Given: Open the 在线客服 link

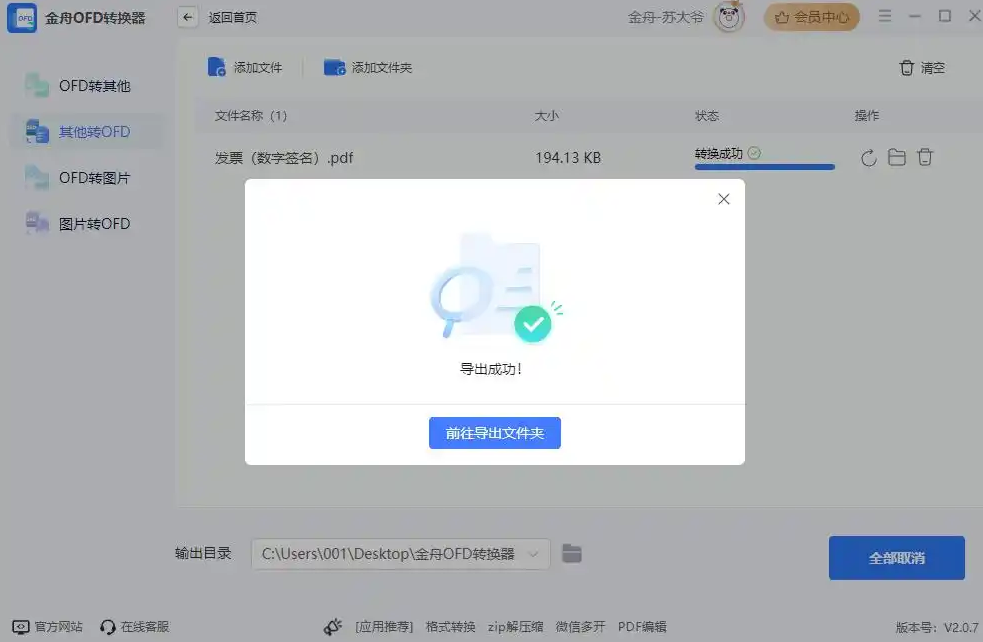Looking at the screenshot, I should (145, 627).
